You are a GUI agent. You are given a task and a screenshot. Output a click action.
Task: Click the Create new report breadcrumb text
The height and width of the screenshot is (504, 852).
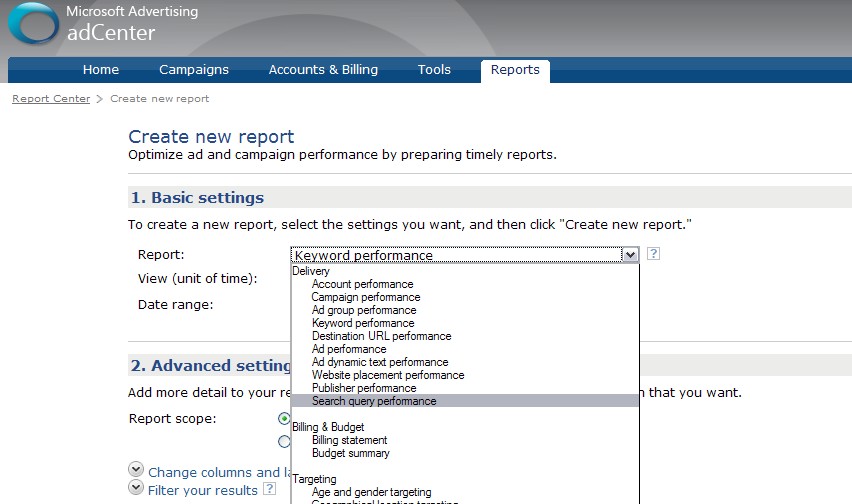click(160, 98)
